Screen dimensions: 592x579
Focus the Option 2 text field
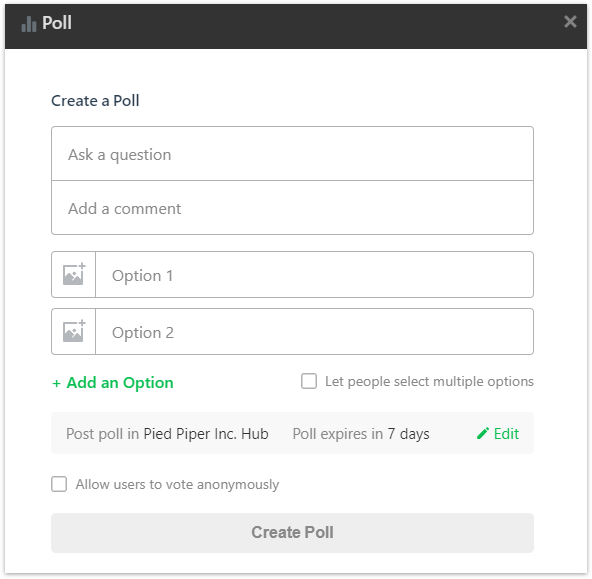tap(314, 332)
